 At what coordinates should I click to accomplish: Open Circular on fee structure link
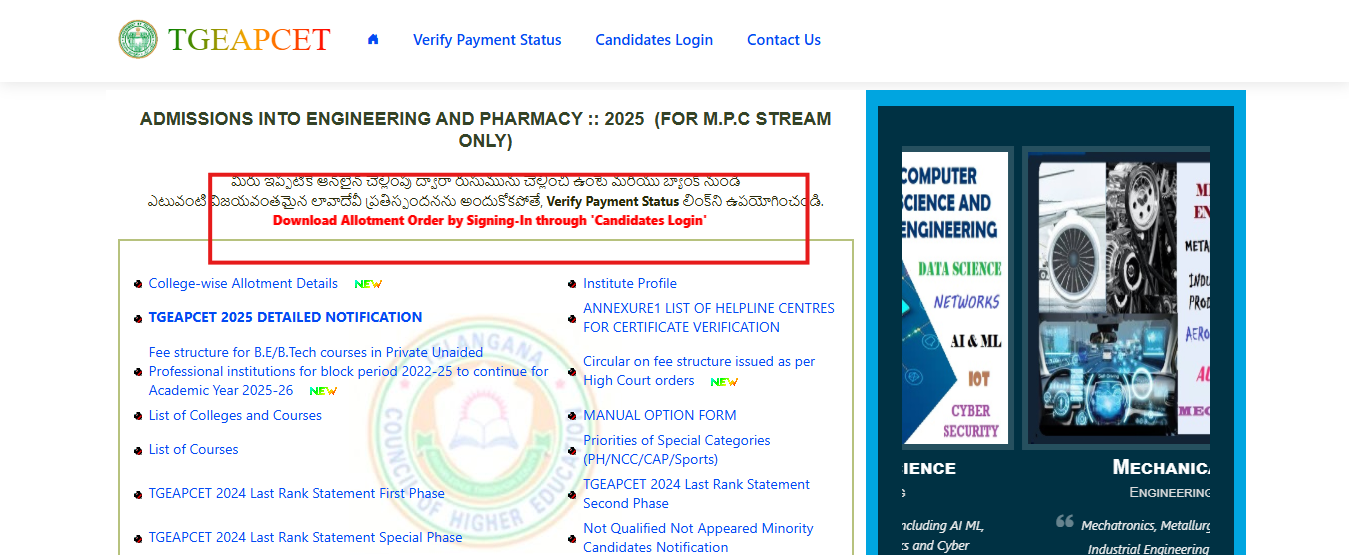click(x=699, y=371)
